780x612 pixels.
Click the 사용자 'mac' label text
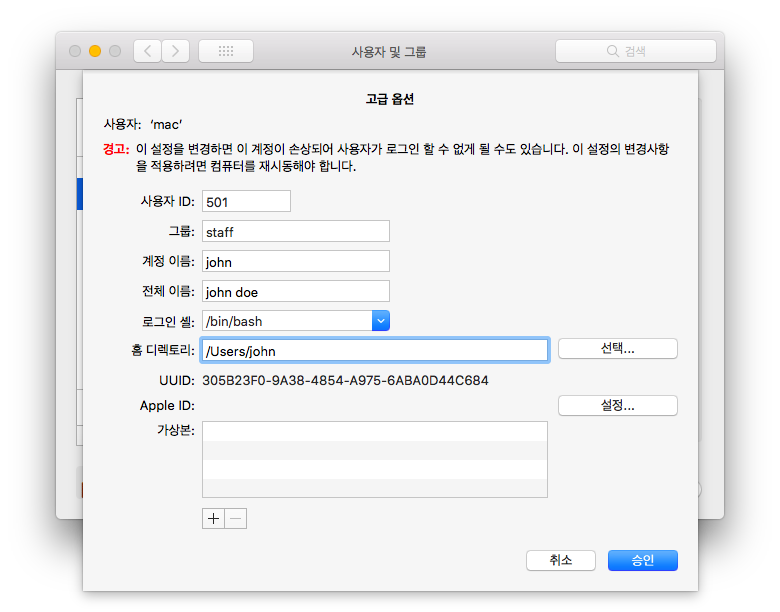click(x=143, y=124)
